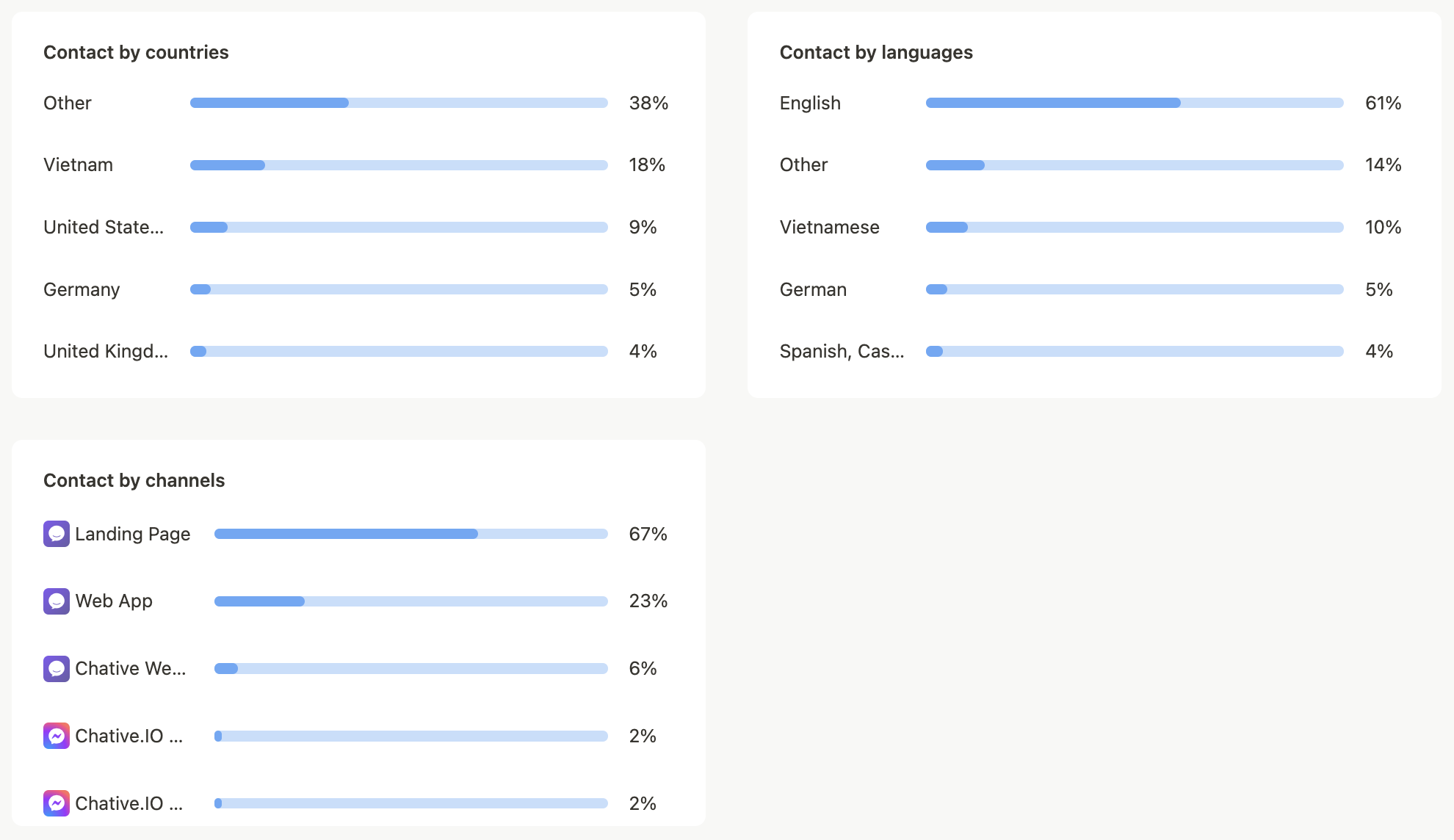1454x840 pixels.
Task: Click the first Chative.IO Messenger icon
Action: [x=57, y=736]
